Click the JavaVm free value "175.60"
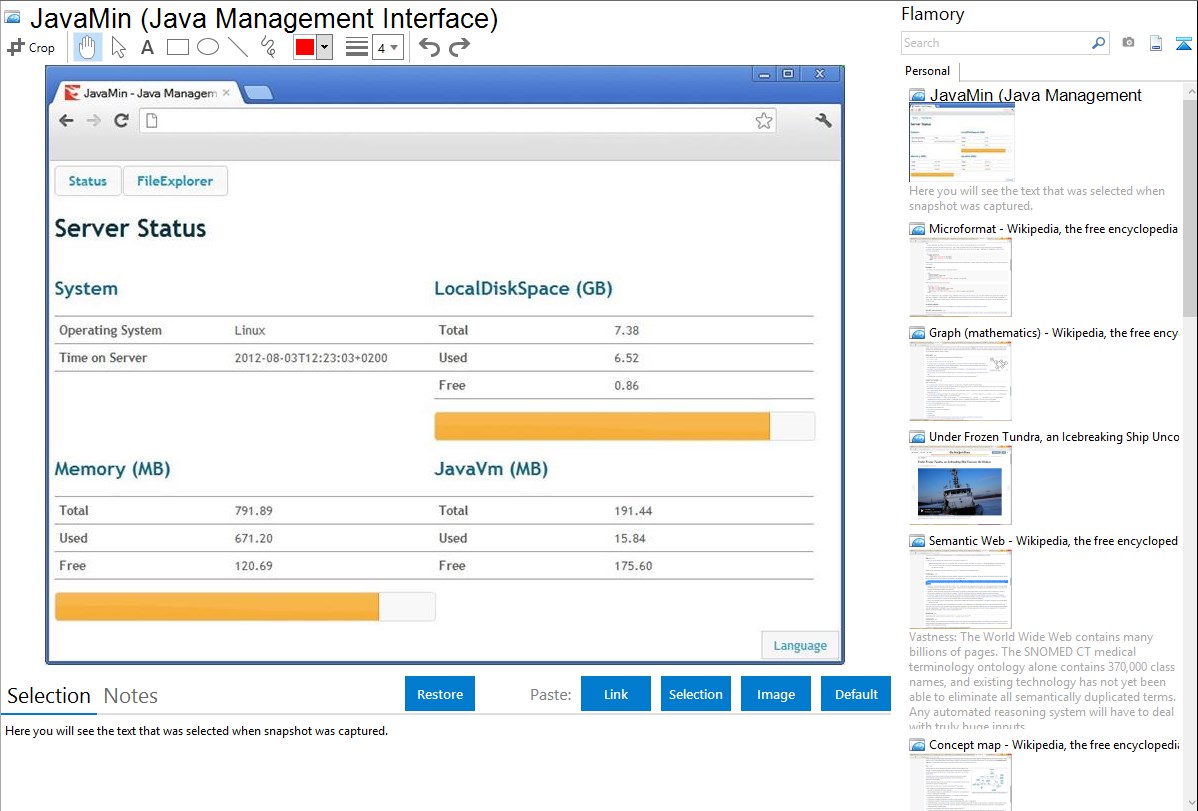 [x=633, y=566]
